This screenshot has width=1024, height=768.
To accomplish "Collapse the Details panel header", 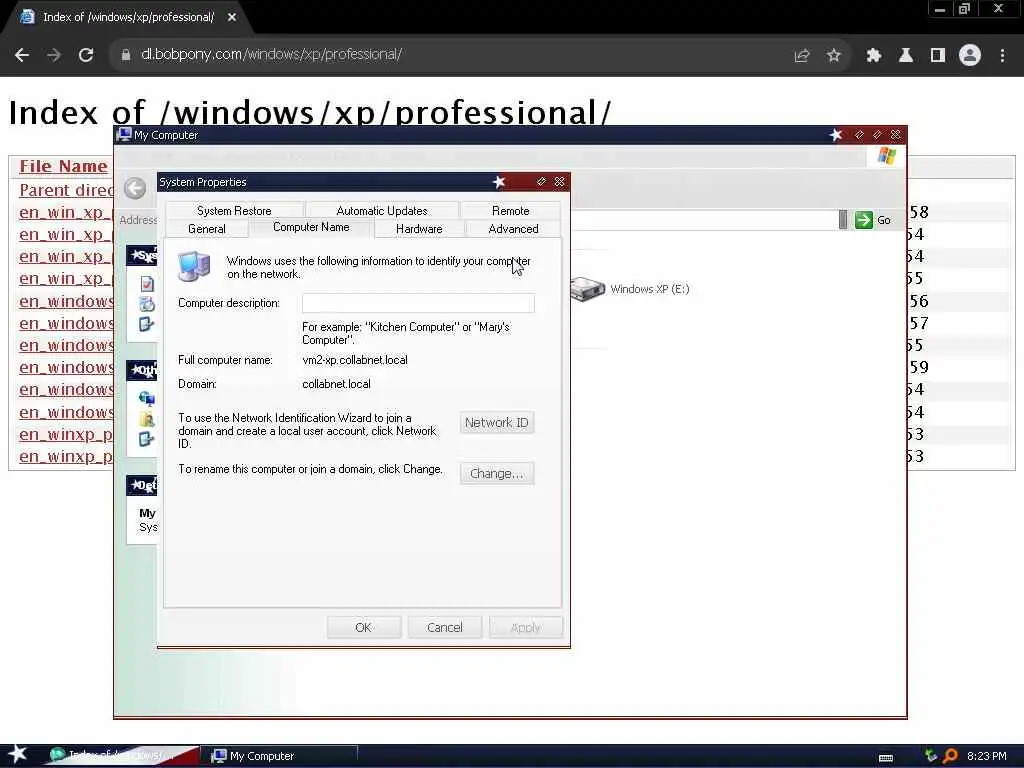I will [142, 485].
